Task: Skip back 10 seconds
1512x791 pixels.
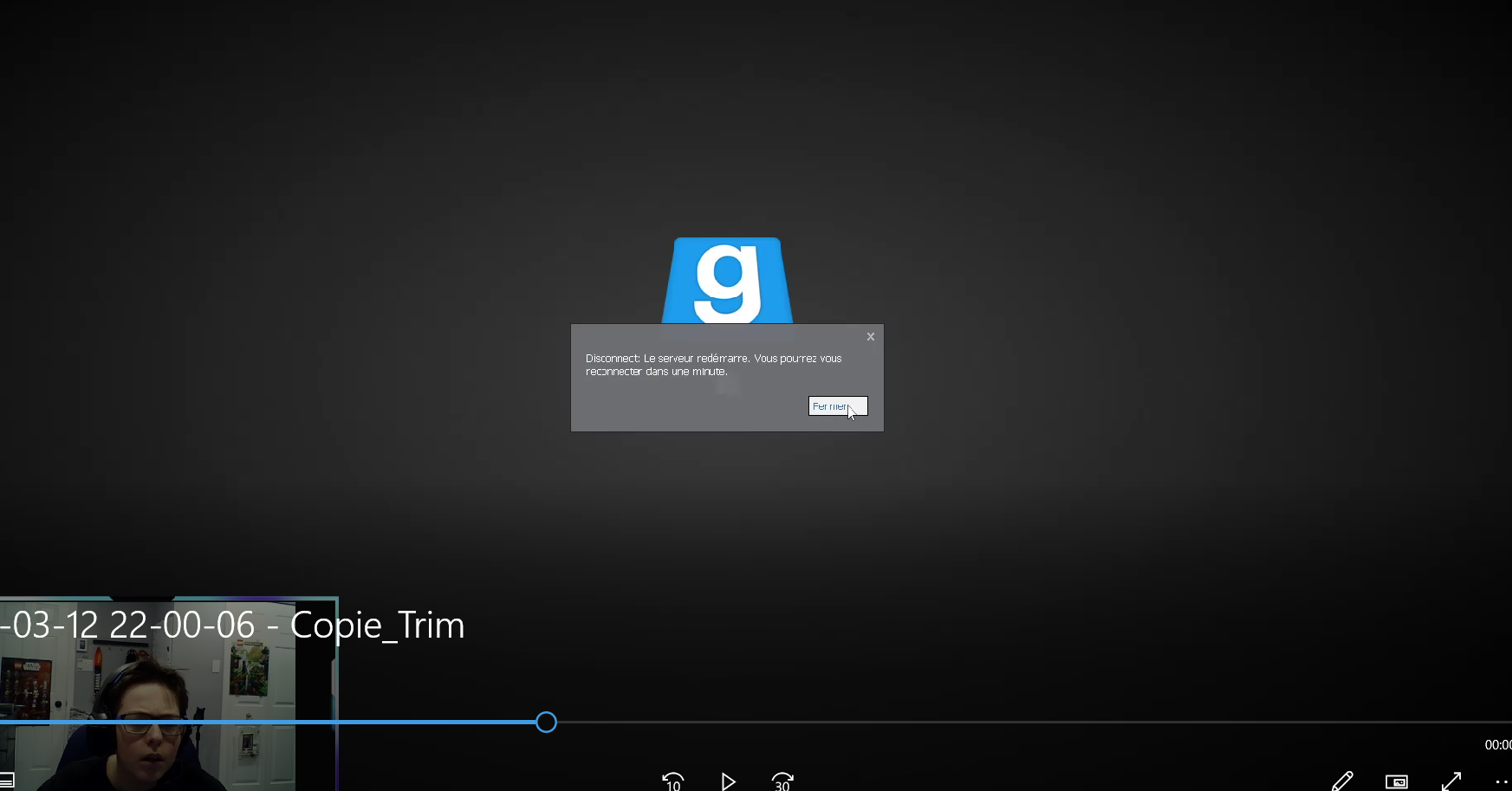Action: pyautogui.click(x=673, y=781)
